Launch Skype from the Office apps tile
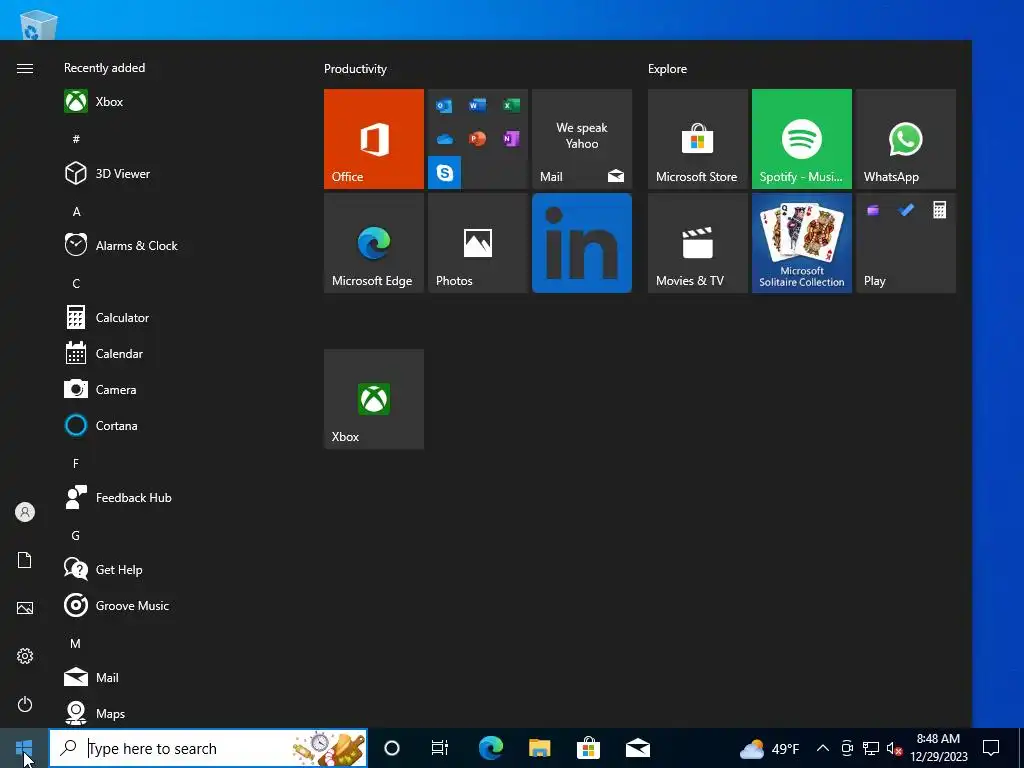The width and height of the screenshot is (1024, 768). point(445,172)
